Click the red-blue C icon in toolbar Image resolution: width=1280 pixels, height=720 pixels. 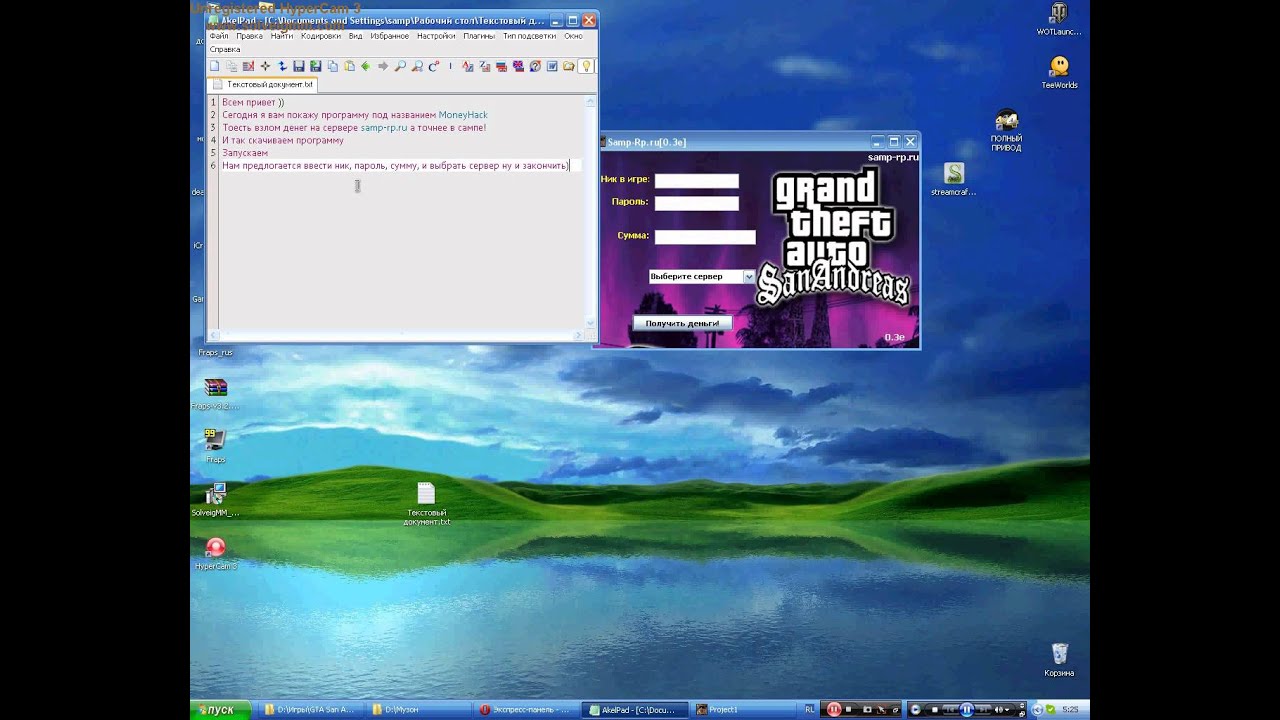point(434,66)
